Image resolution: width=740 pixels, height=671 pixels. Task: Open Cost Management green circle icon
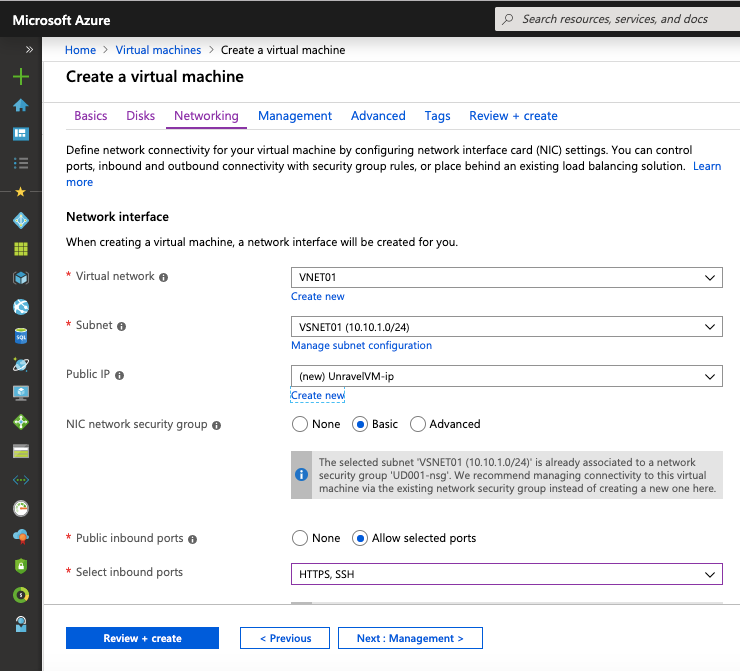point(21,595)
